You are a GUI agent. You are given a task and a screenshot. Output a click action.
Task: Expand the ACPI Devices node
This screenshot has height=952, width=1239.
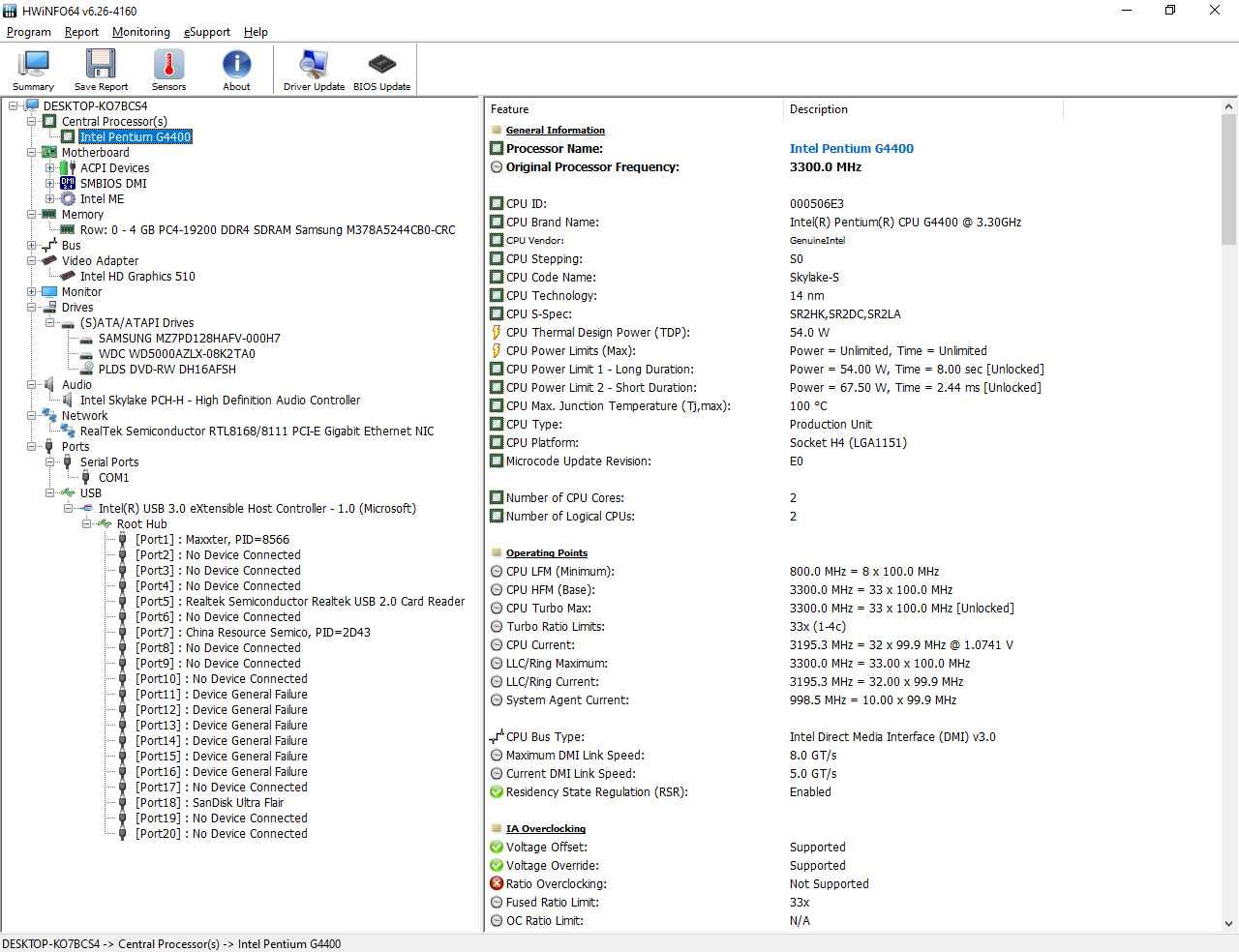tap(49, 167)
